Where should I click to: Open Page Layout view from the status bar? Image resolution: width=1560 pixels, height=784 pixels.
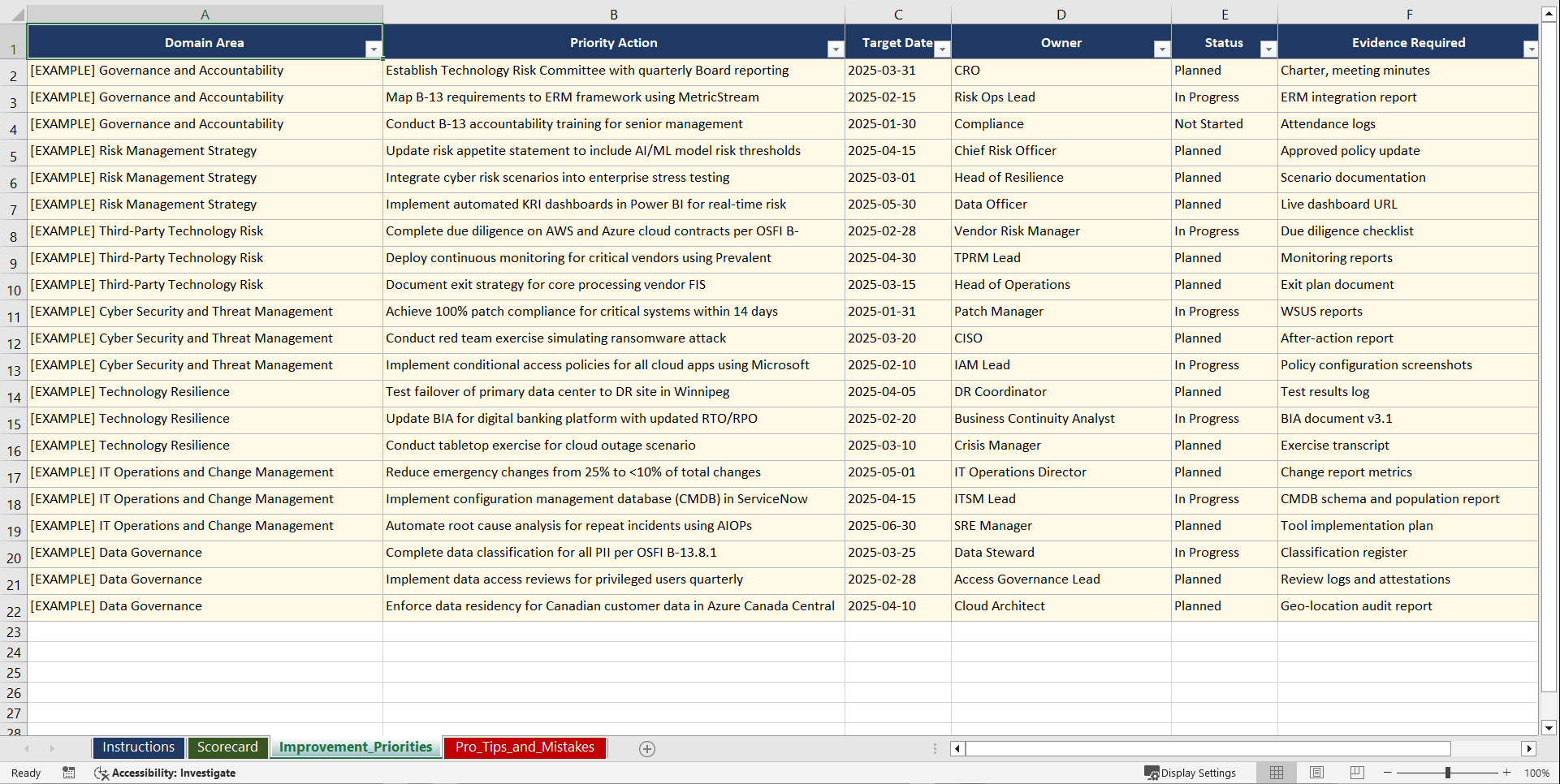click(1316, 773)
